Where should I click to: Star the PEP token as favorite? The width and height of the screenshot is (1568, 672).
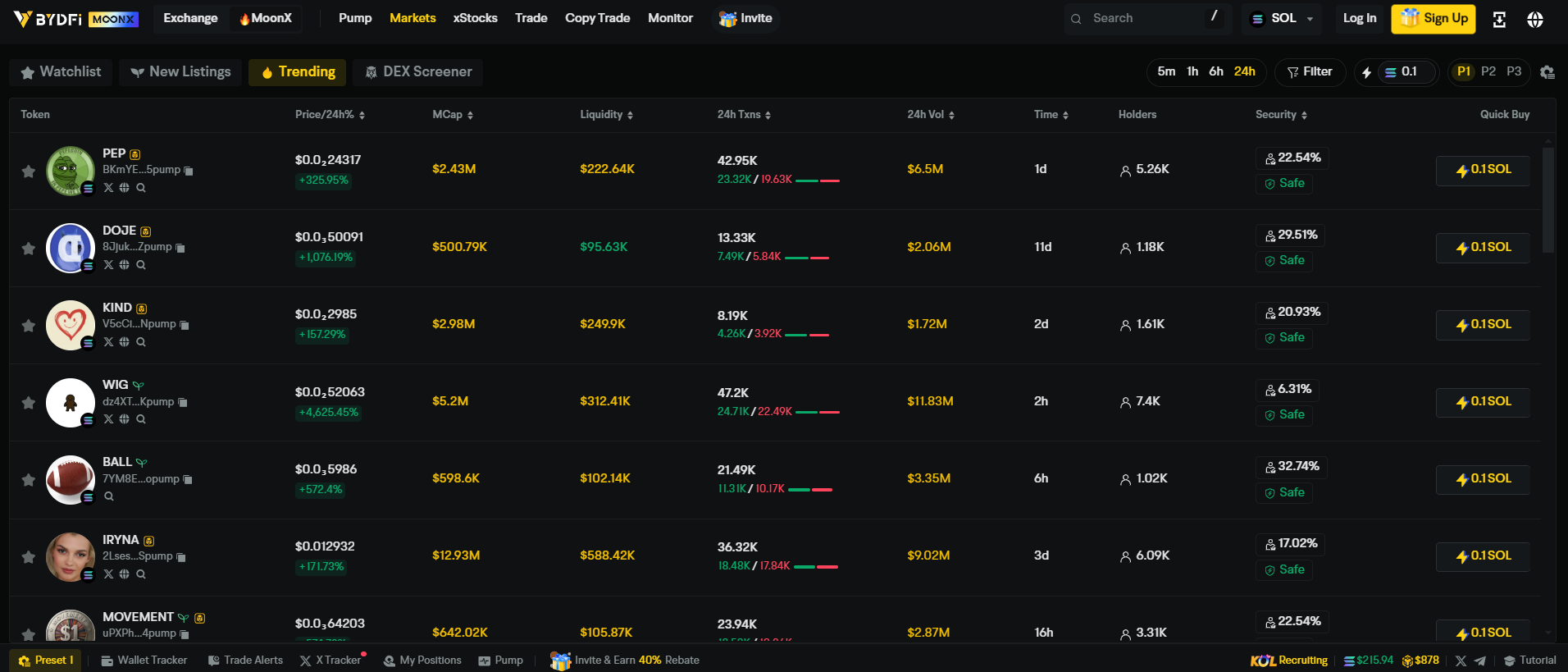[28, 171]
